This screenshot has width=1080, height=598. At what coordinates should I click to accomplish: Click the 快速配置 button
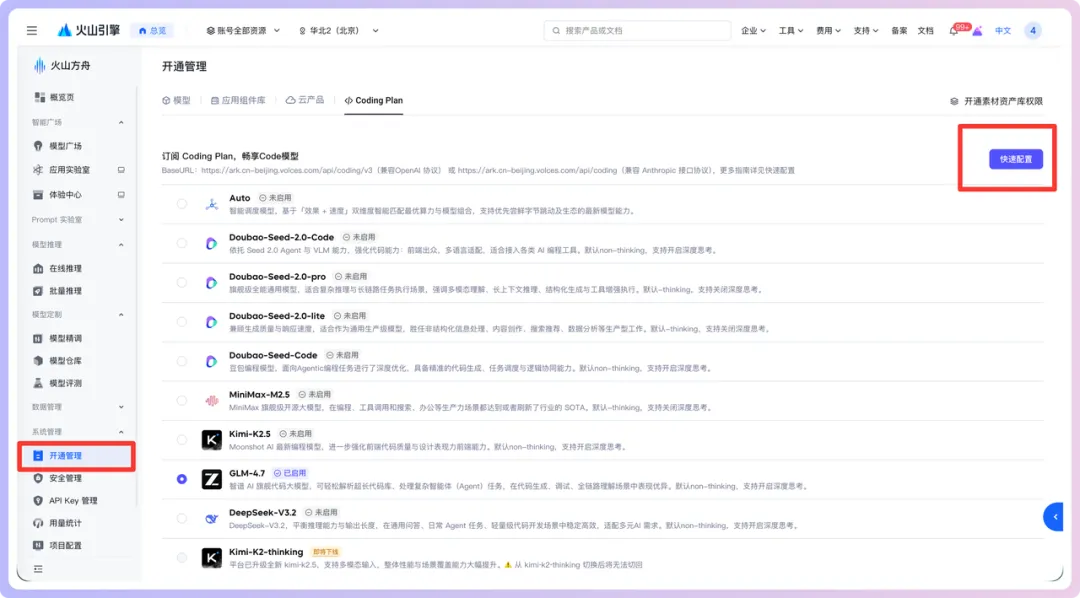coord(1015,159)
